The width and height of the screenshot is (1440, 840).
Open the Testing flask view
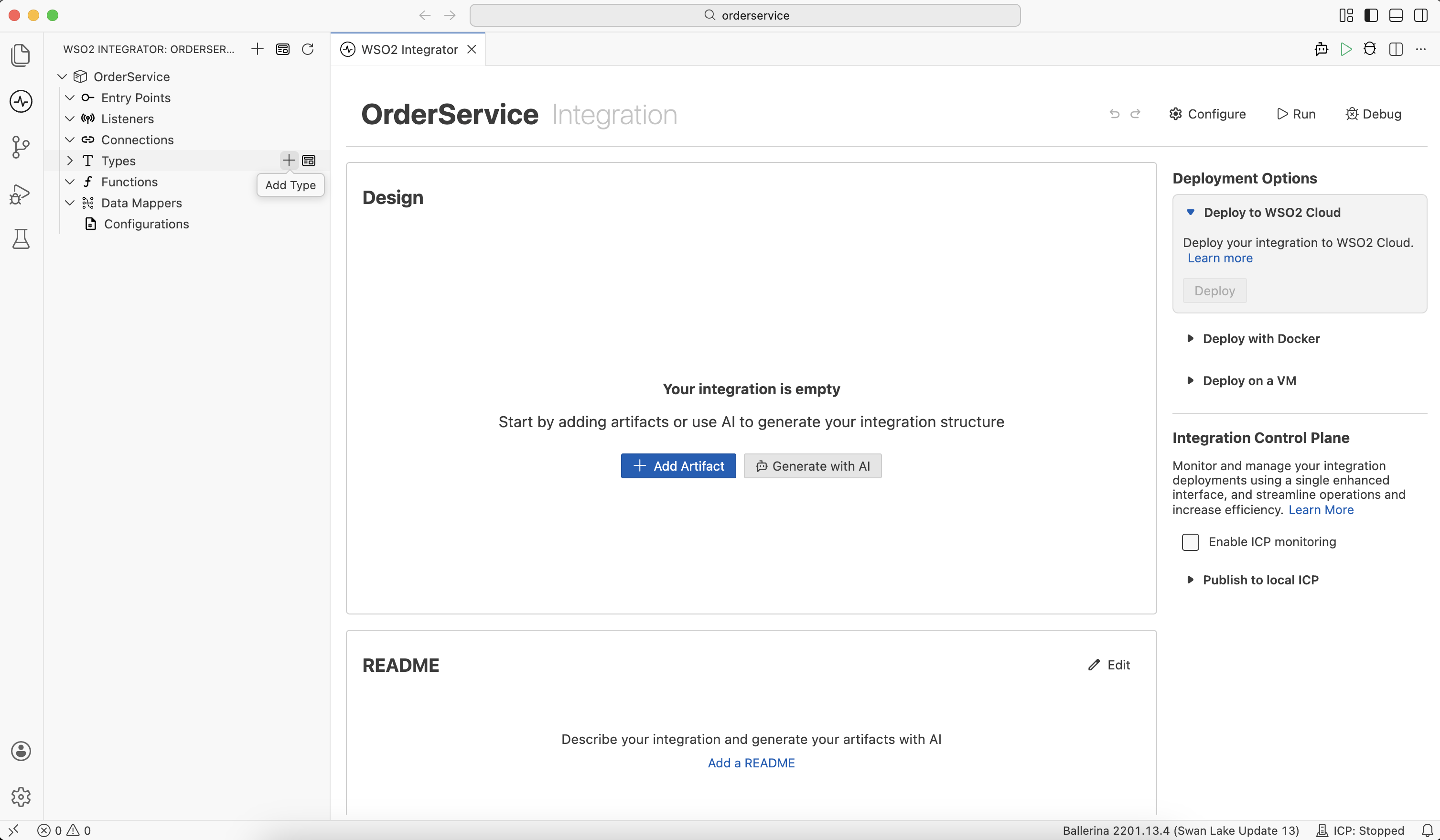(x=21, y=239)
